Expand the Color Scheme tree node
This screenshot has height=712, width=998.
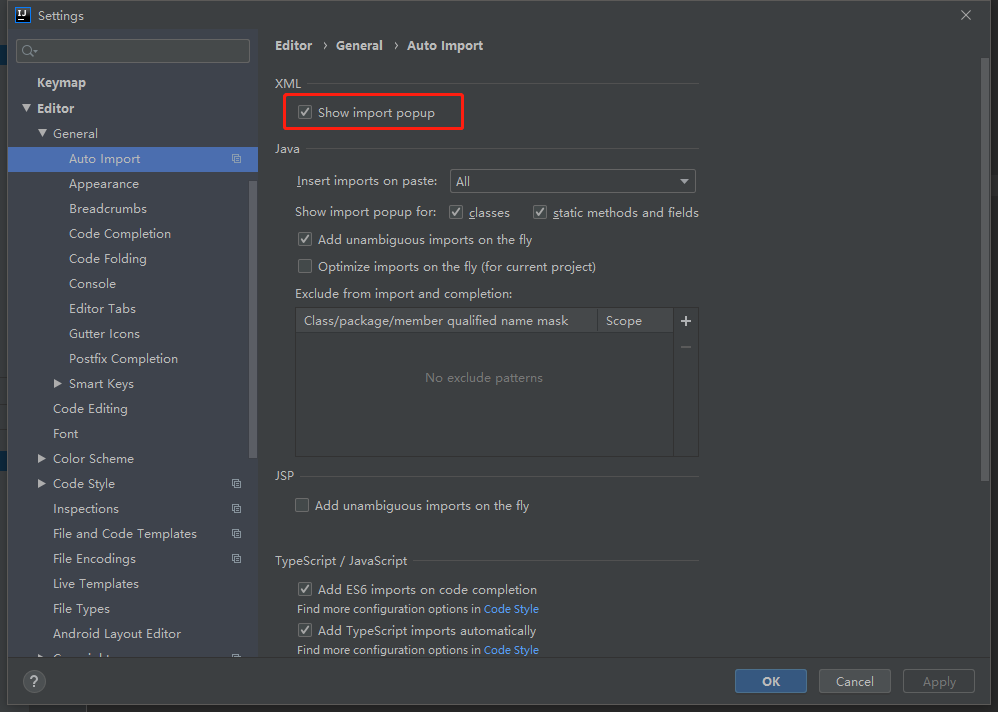(x=42, y=458)
